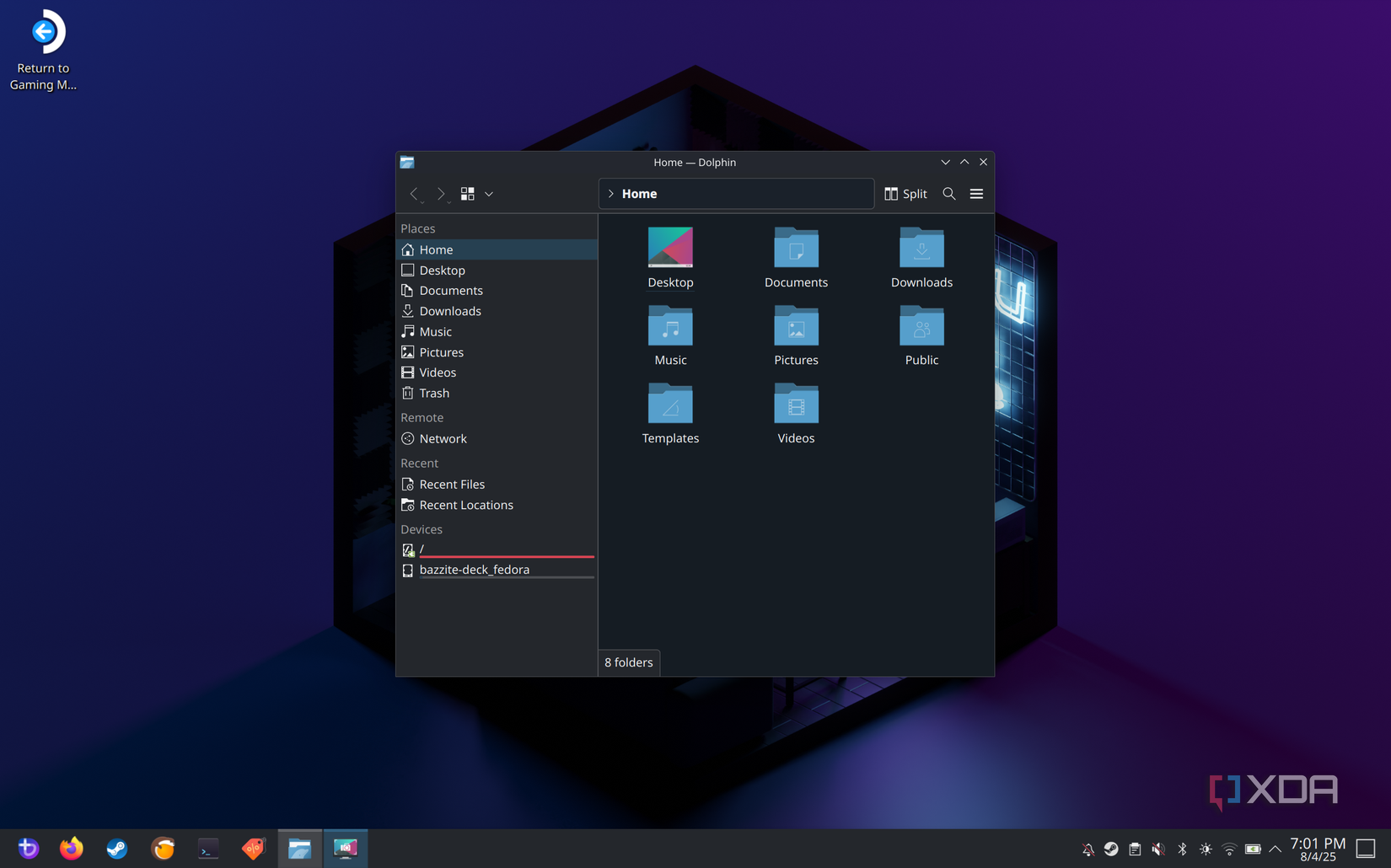Expand hidden system tray icons

1275,849
